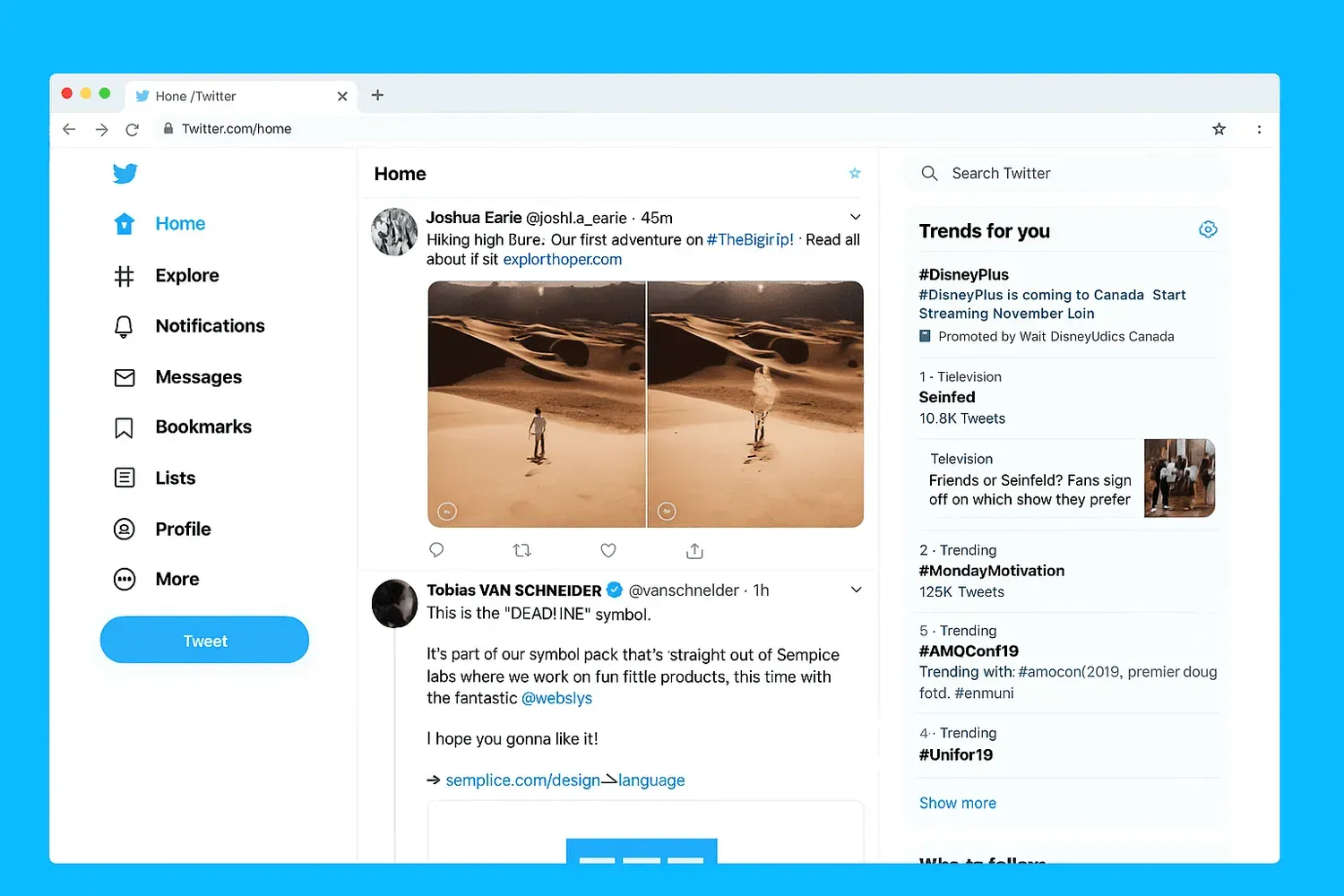Image resolution: width=1344 pixels, height=896 pixels.
Task: Reply to Joshua Earie's tweet
Action: tap(436, 549)
